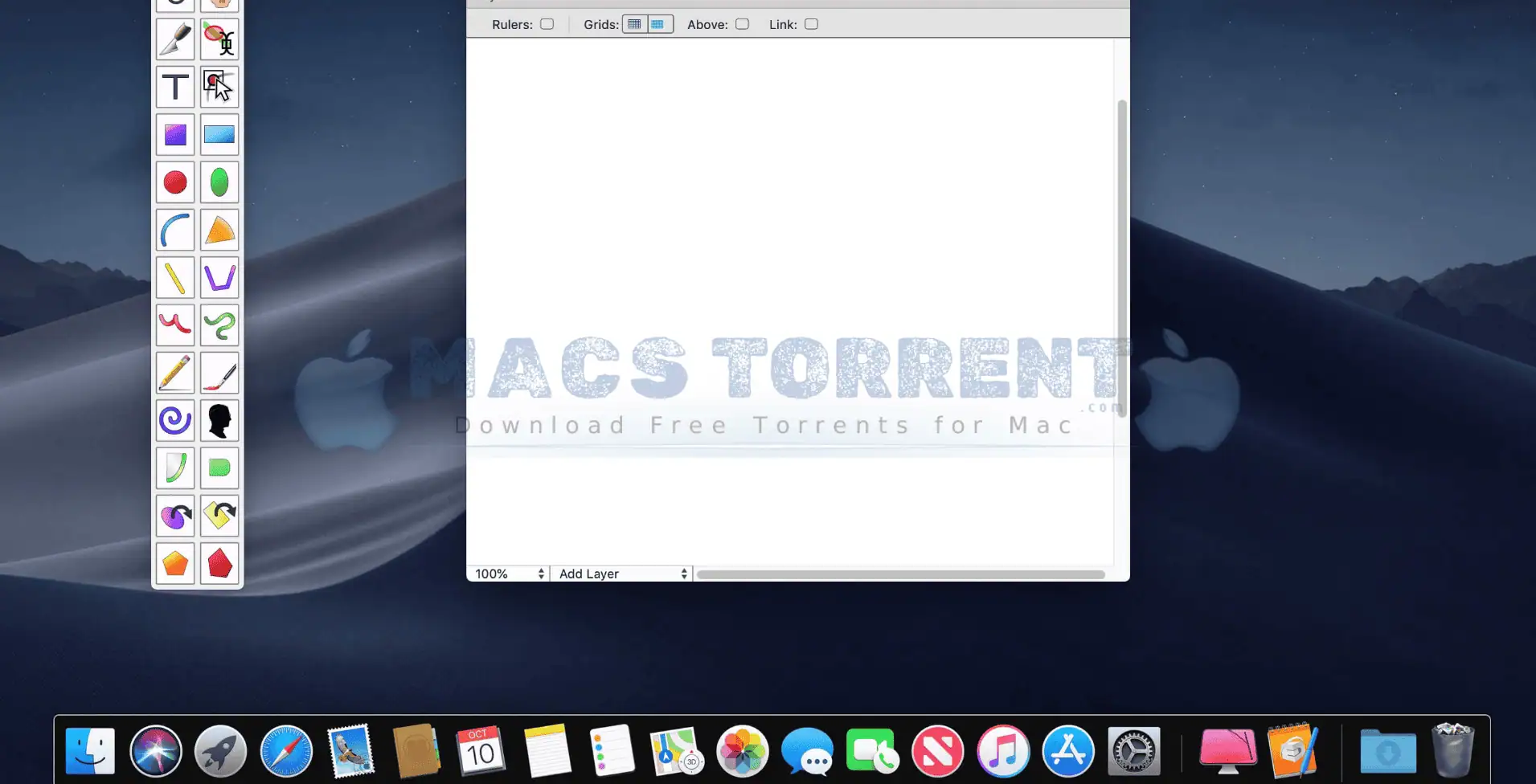Toggle the Above checkbox

pos(743,24)
